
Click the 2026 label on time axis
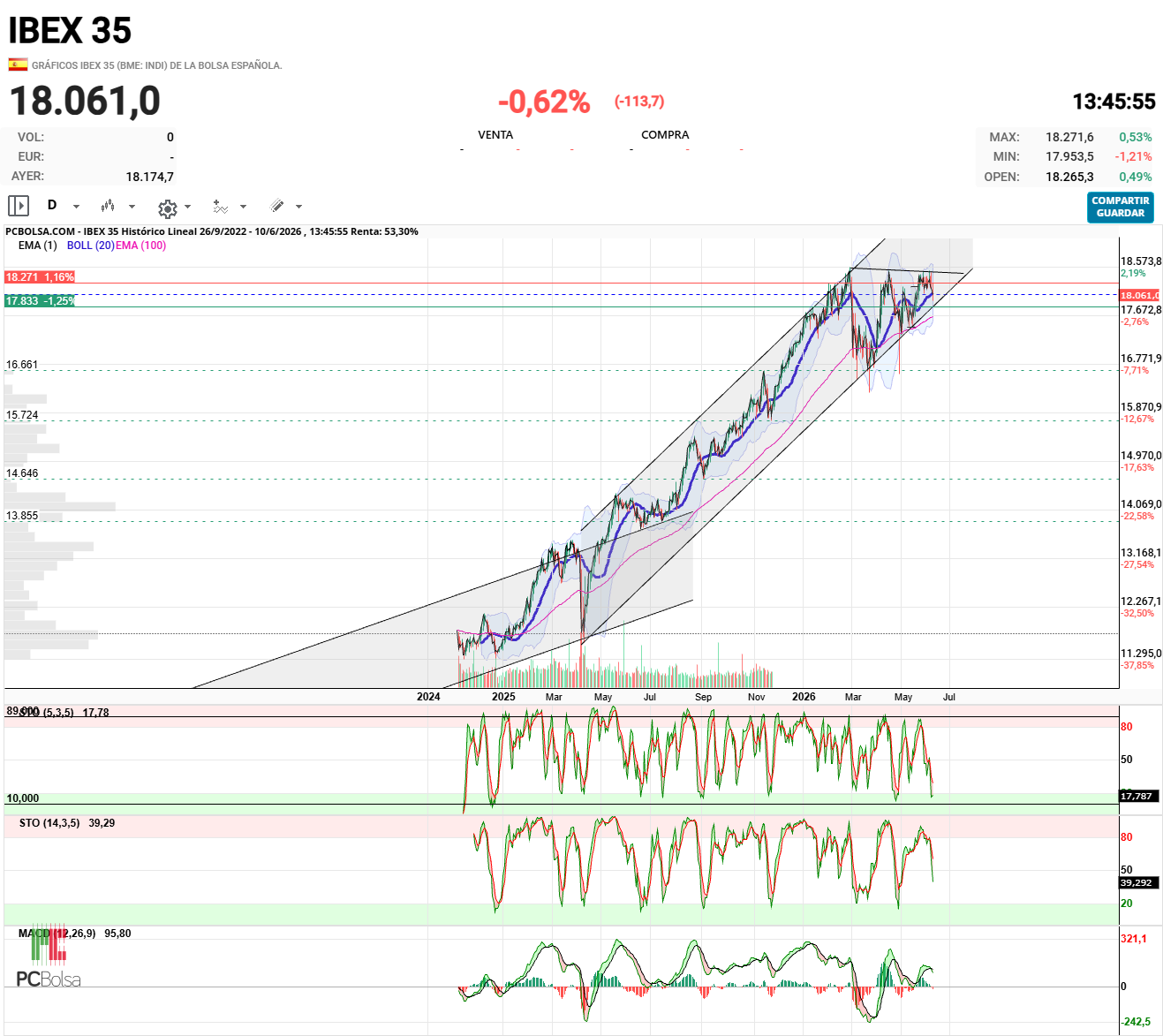pos(804,697)
